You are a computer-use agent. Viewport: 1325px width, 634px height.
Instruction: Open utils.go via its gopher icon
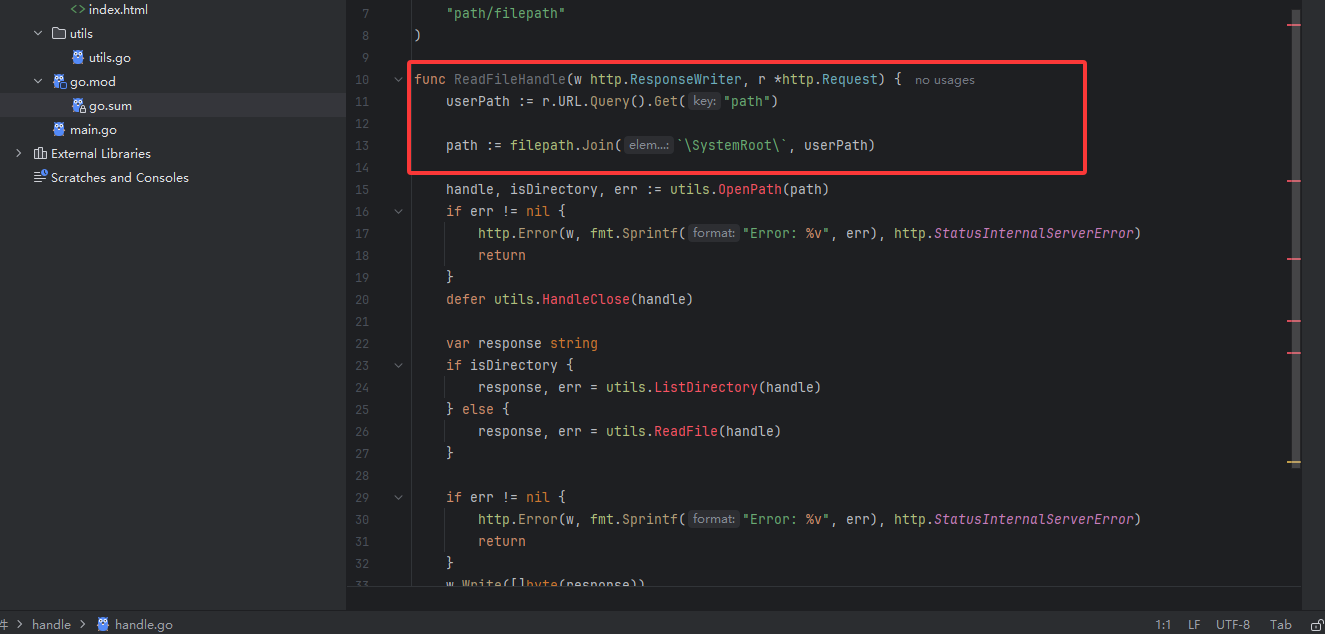click(x=78, y=57)
